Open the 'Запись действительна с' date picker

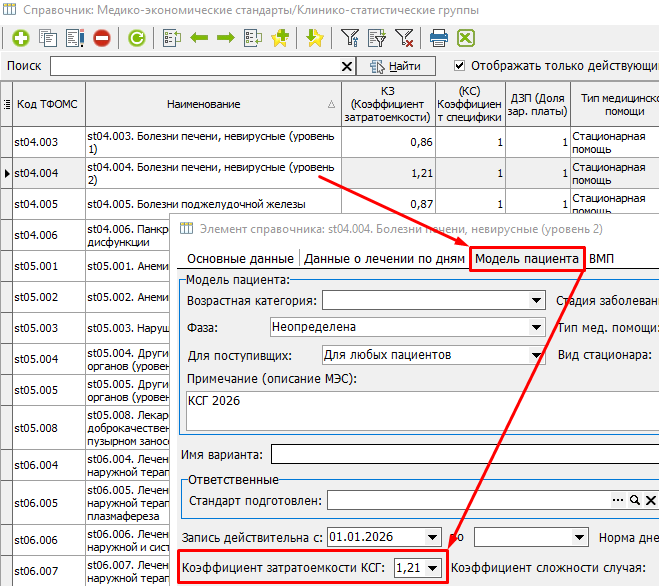pyautogui.click(x=432, y=537)
